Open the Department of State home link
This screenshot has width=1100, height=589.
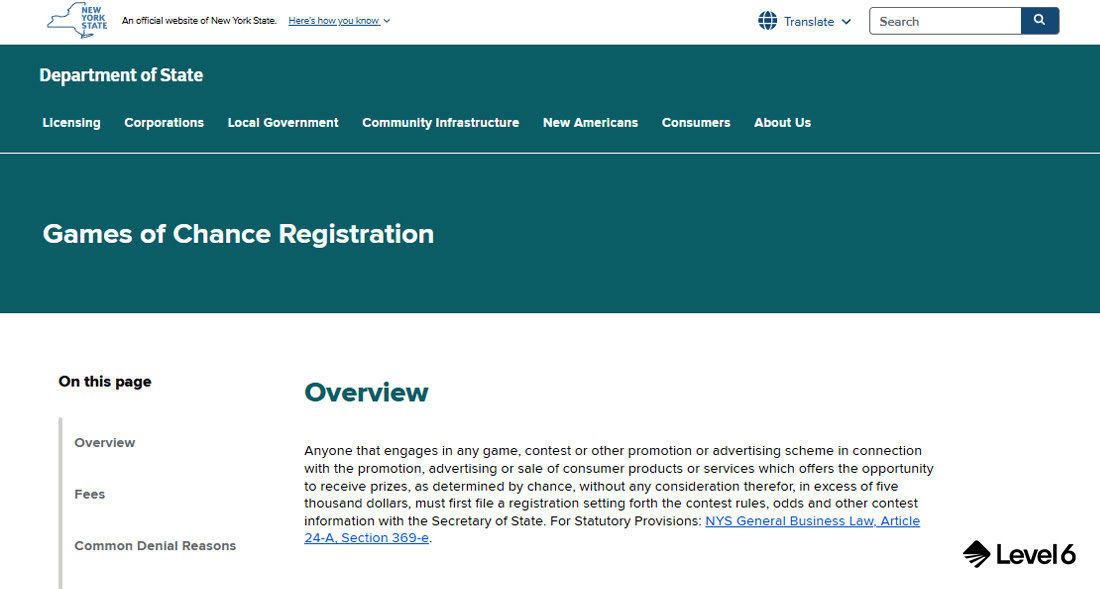pyautogui.click(x=121, y=75)
